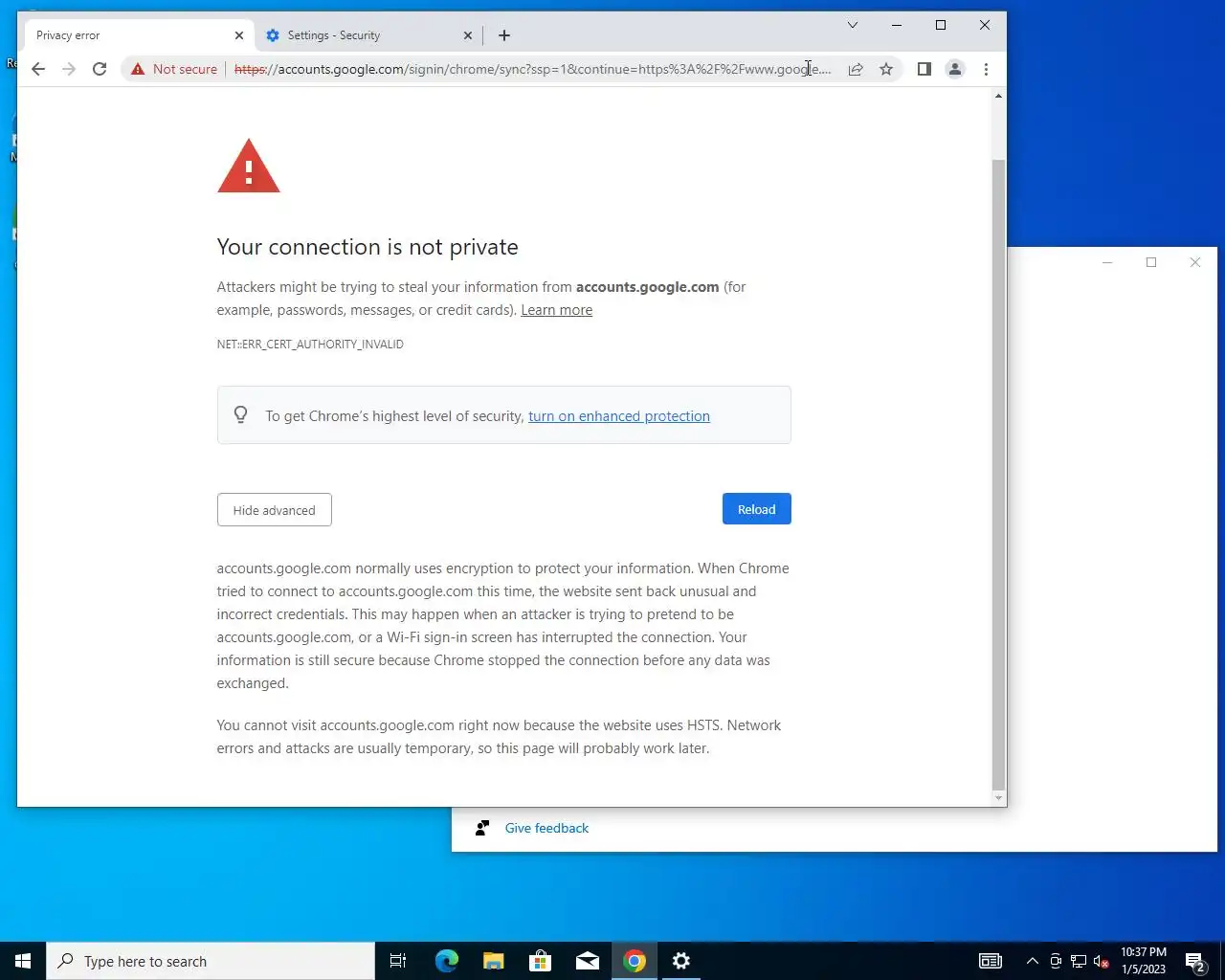The image size is (1225, 980).
Task: Restore down the Chrome window
Action: pos(941,25)
